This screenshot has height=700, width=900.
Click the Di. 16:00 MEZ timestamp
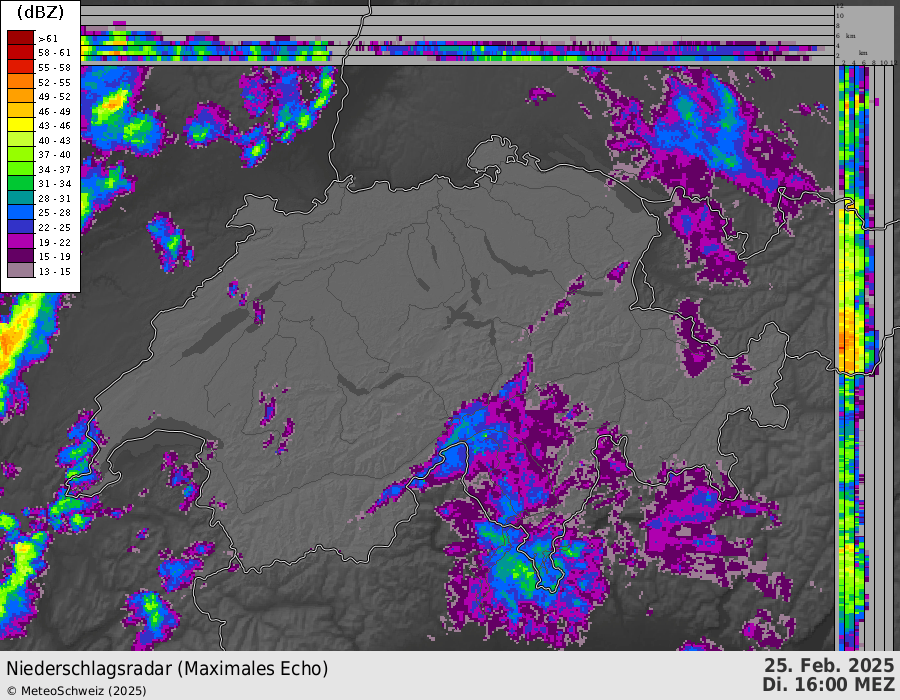point(828,685)
